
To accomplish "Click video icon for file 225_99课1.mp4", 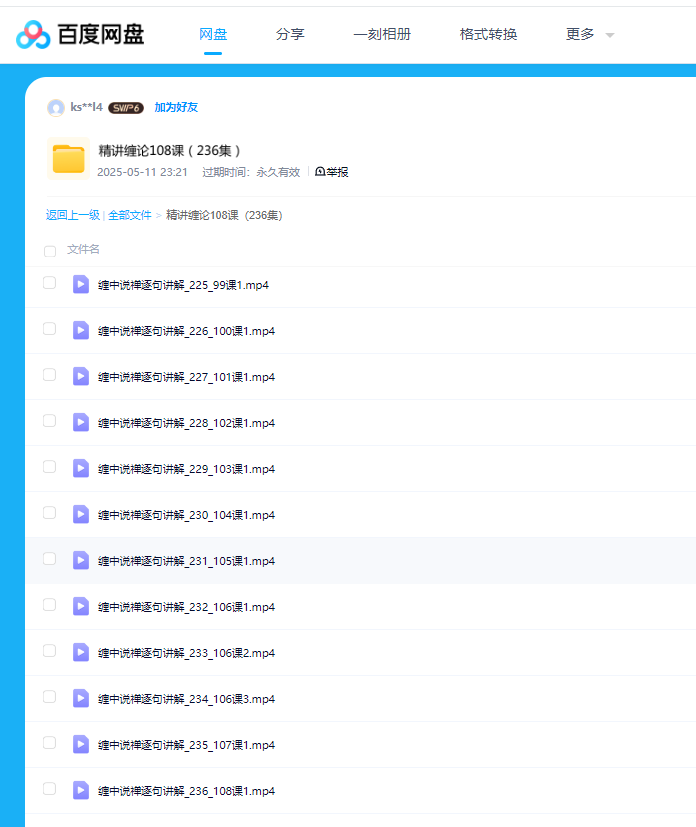I will point(81,284).
